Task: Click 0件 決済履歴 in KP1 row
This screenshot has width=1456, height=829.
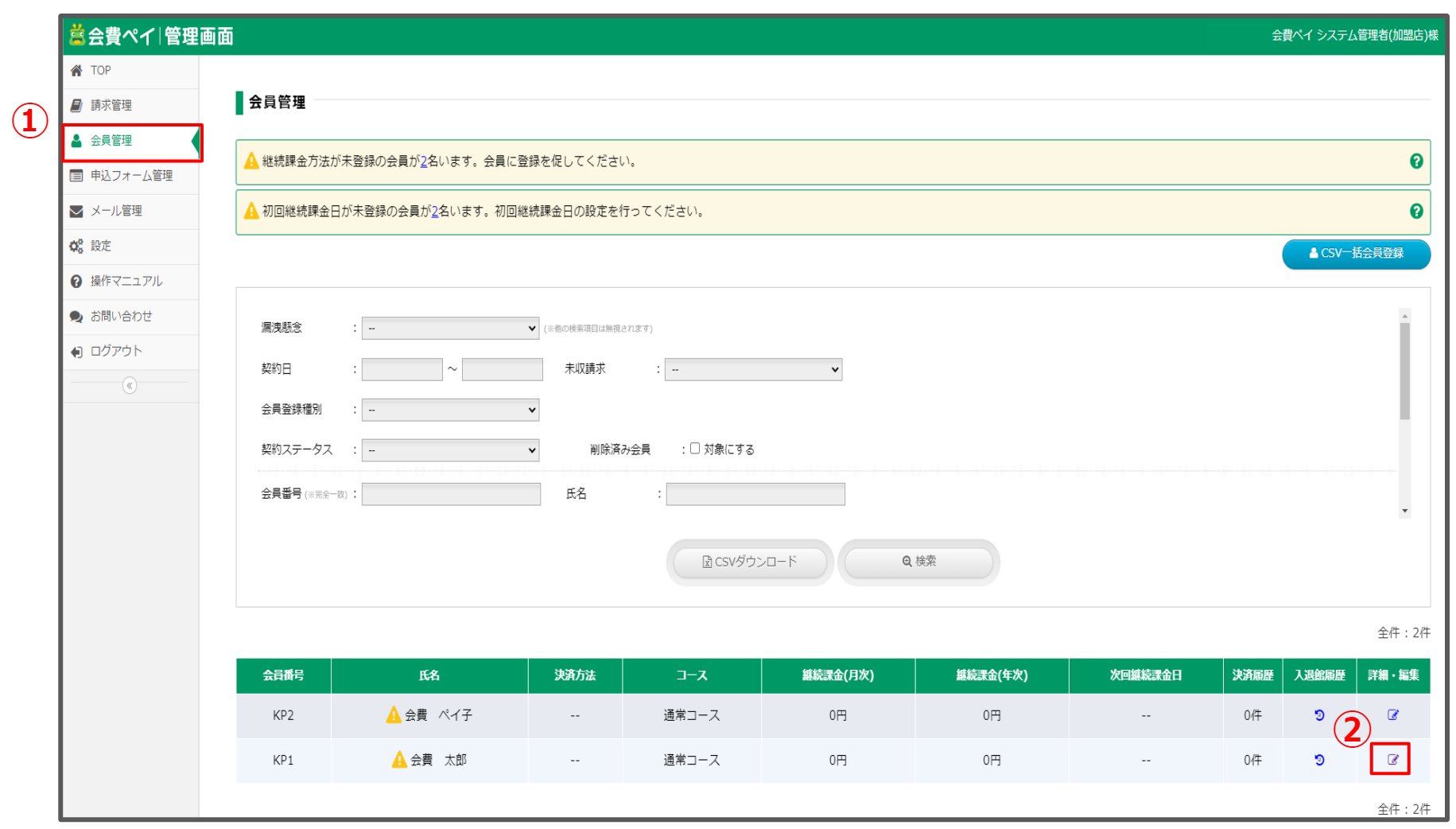Action: [x=1252, y=760]
